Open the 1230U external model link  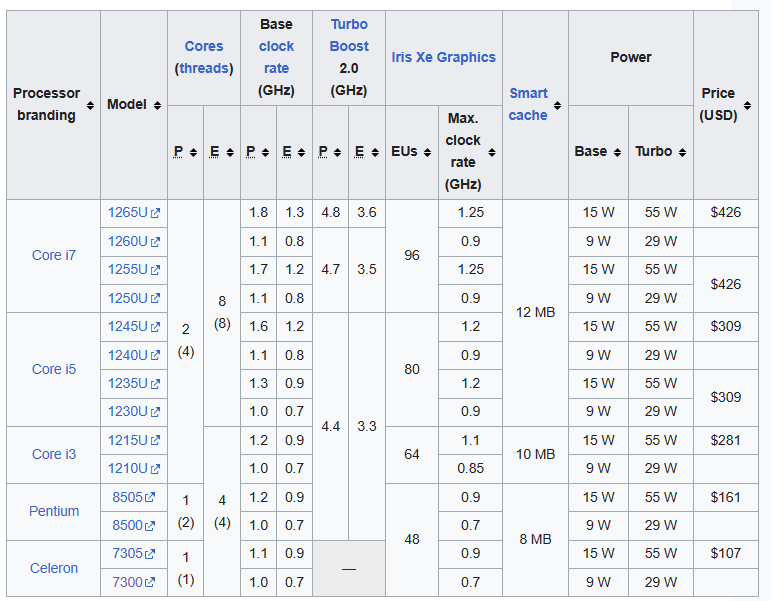[134, 411]
